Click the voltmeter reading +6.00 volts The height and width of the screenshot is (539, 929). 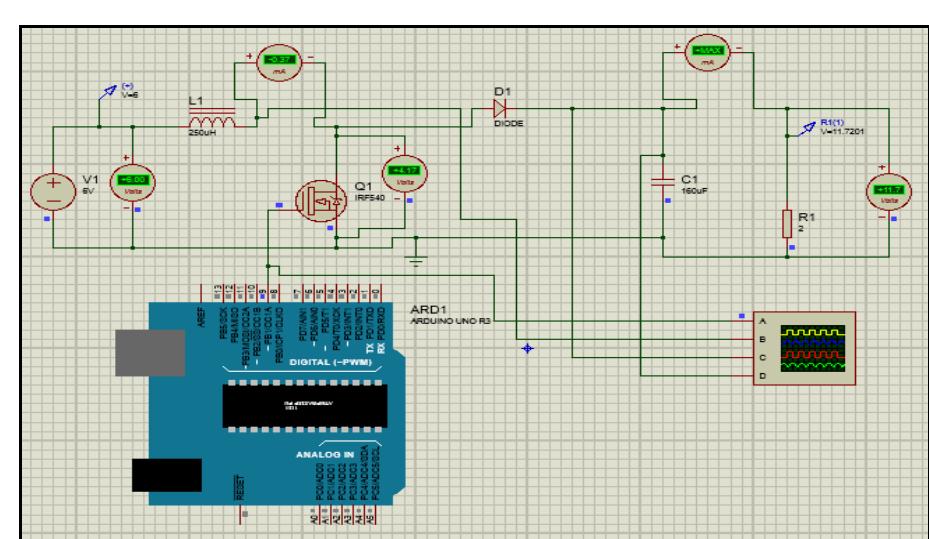point(133,182)
